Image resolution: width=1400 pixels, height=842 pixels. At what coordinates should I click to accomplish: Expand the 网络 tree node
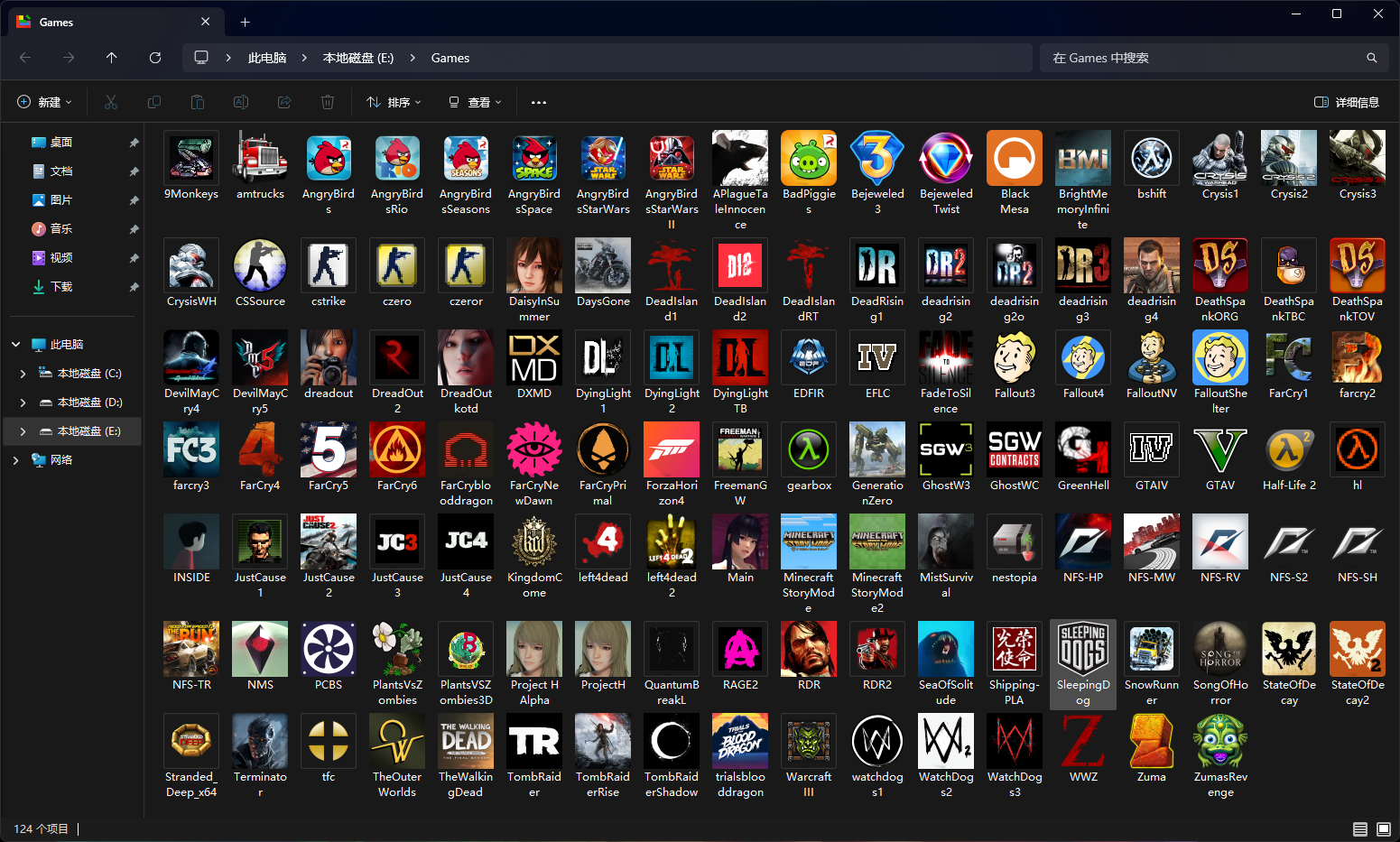point(15,460)
